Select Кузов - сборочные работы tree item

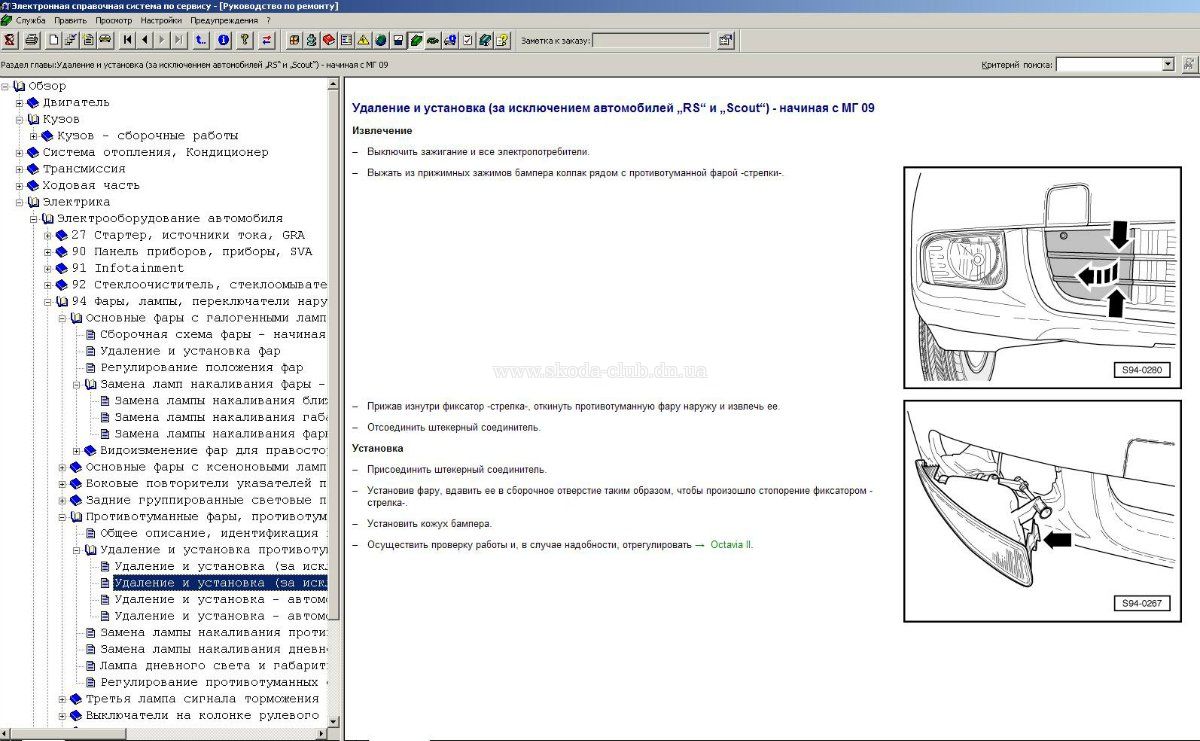point(147,136)
